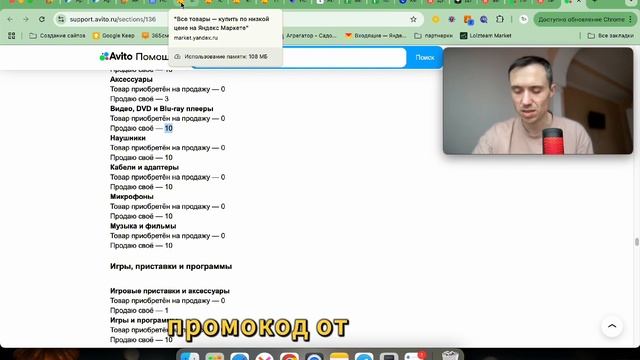The image size is (640, 360).
Task: Click the highlighted value 10
Action: 169,128
